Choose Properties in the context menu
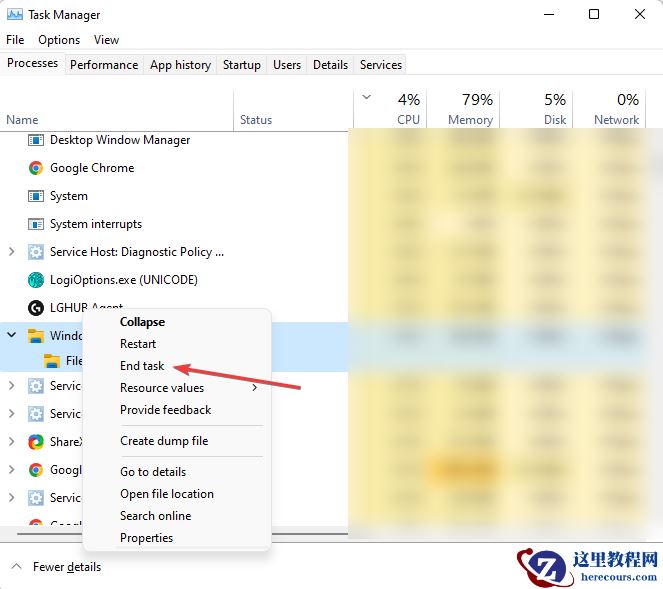This screenshot has width=663, height=589. point(147,538)
